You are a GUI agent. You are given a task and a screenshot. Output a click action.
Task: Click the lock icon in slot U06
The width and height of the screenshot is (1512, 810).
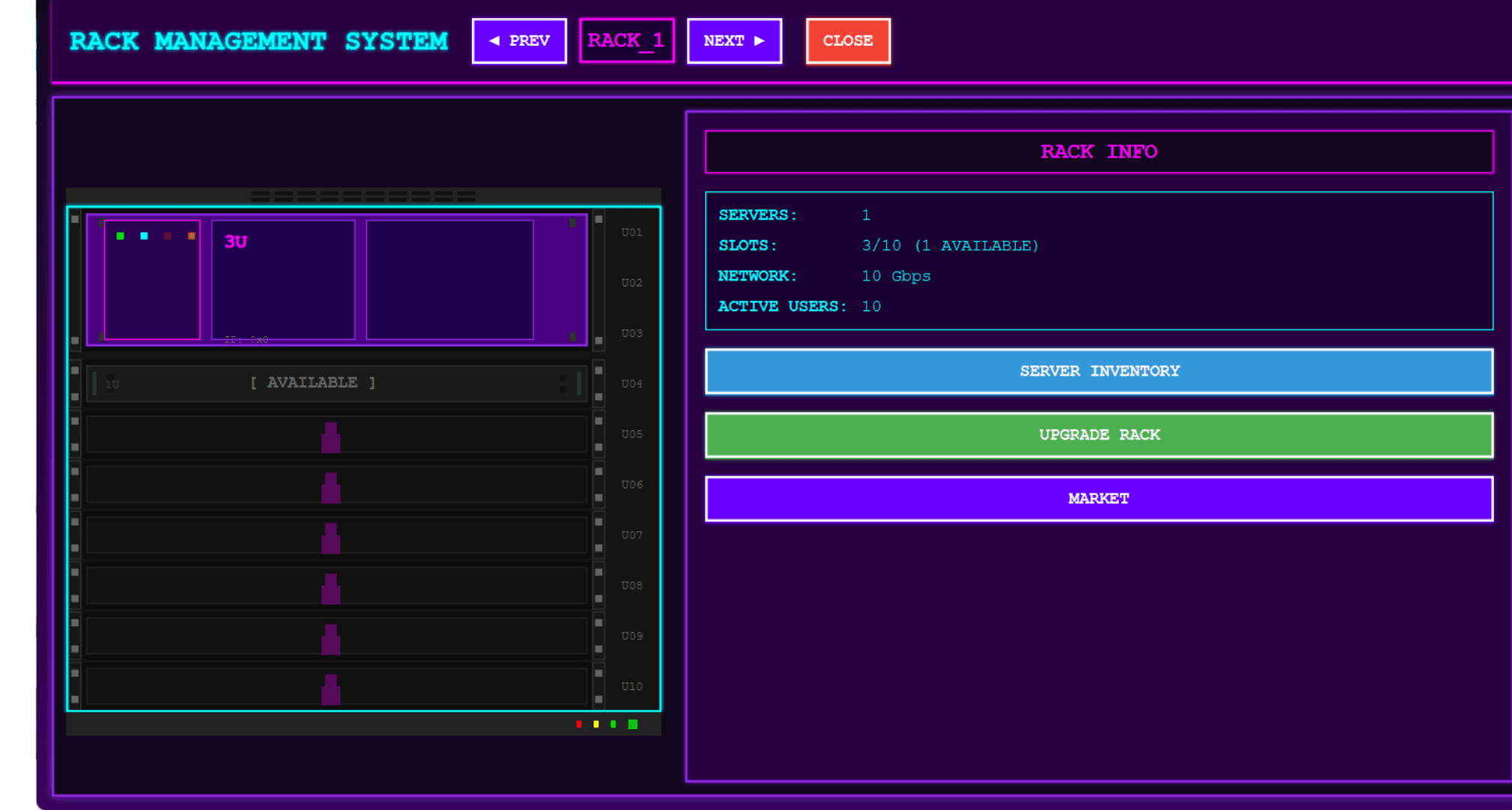[331, 487]
